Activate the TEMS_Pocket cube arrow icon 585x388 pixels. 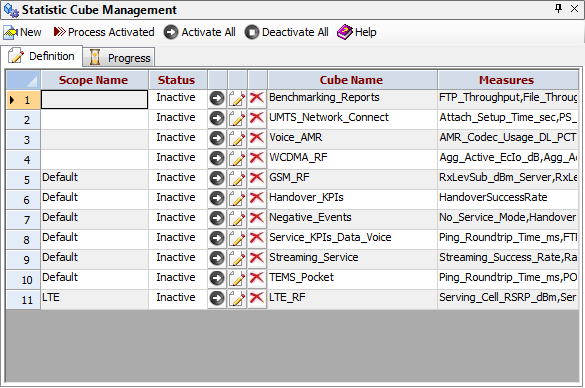[217, 278]
